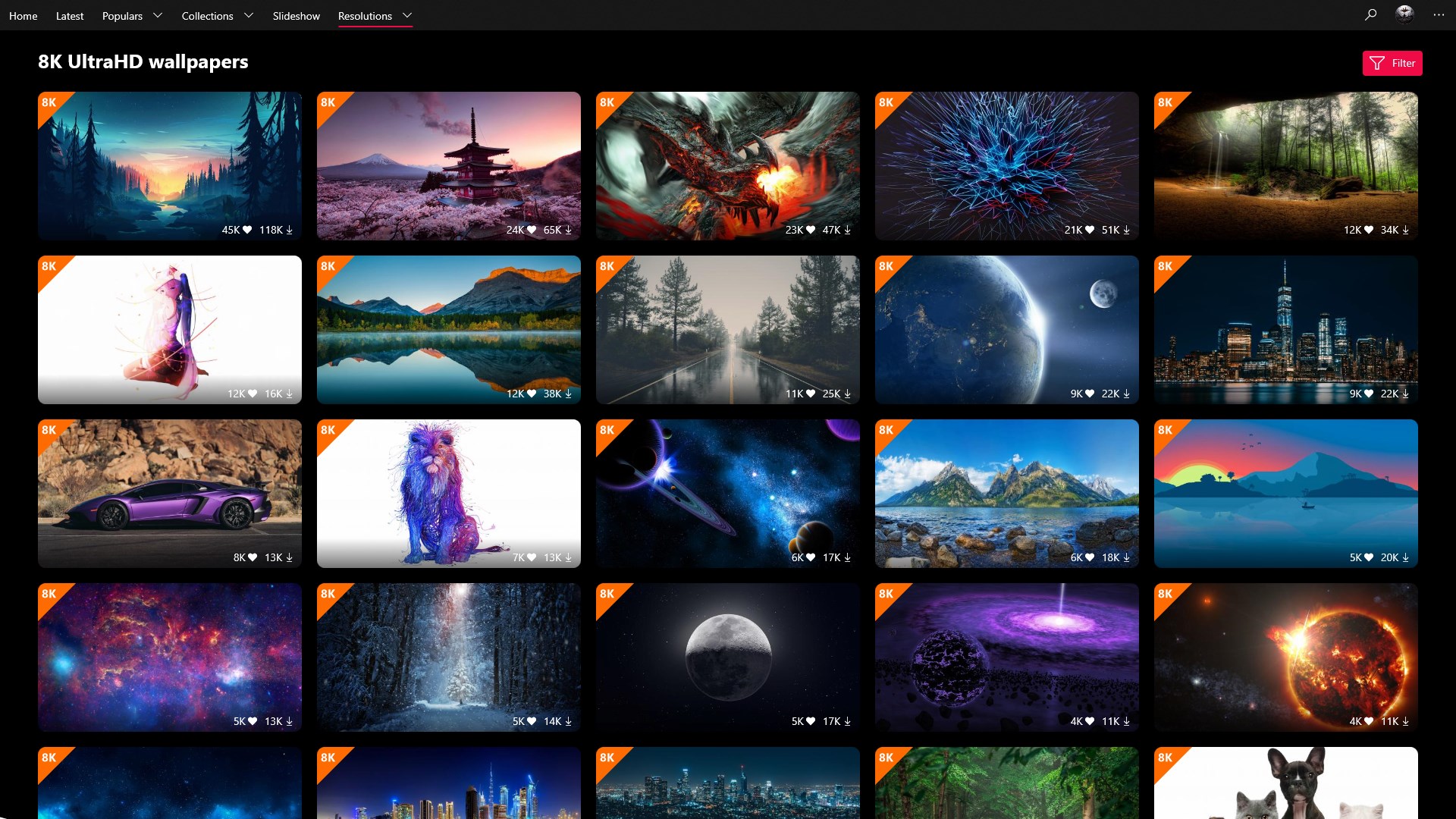This screenshot has height=819, width=1456.
Task: Start the Slideshow
Action: [x=296, y=16]
